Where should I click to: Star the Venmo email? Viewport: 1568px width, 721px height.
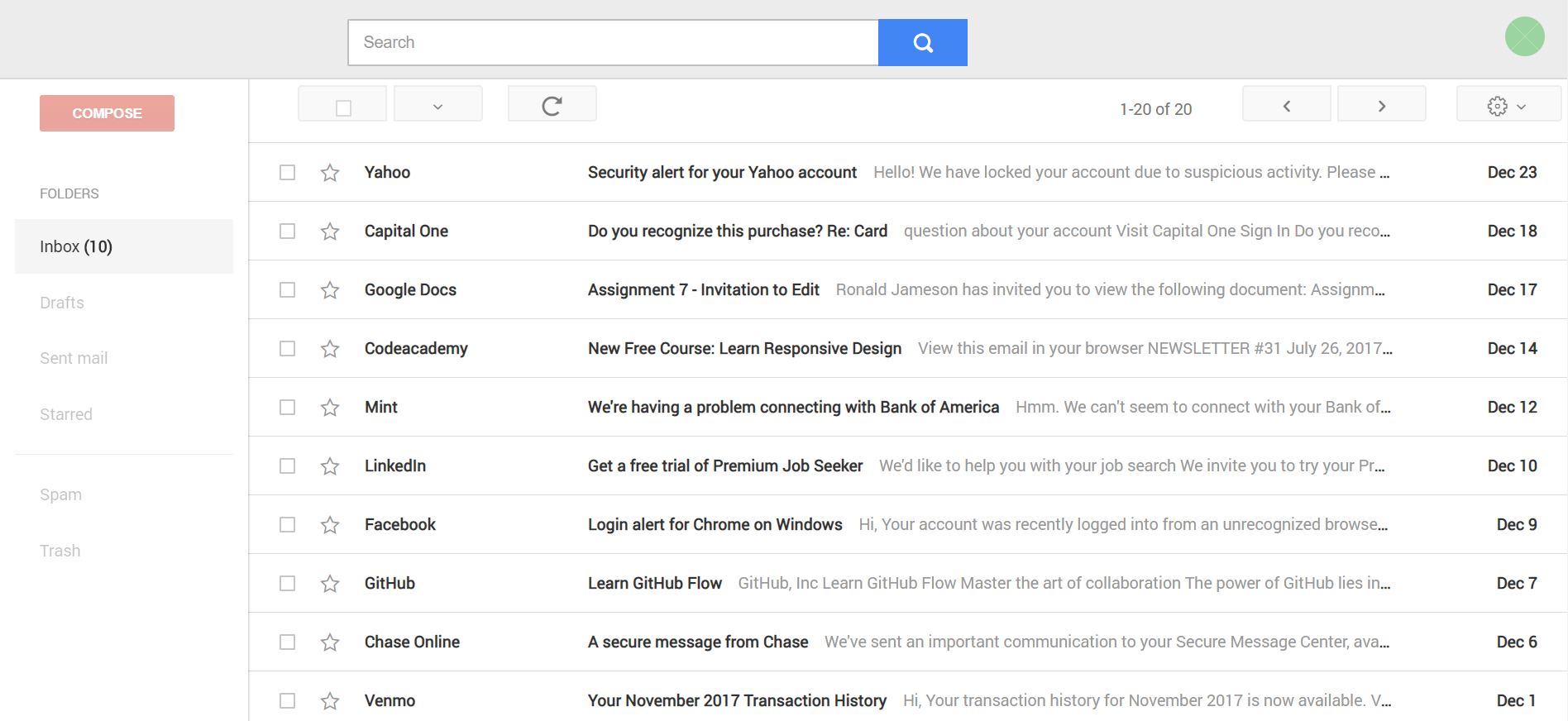click(x=330, y=700)
